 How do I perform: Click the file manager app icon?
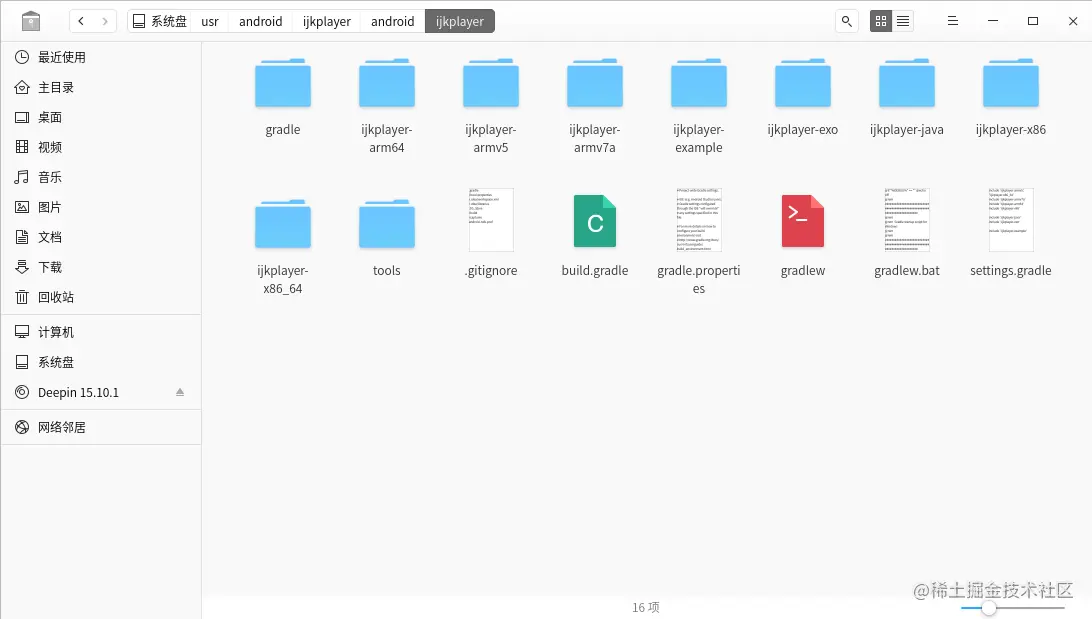click(x=31, y=22)
